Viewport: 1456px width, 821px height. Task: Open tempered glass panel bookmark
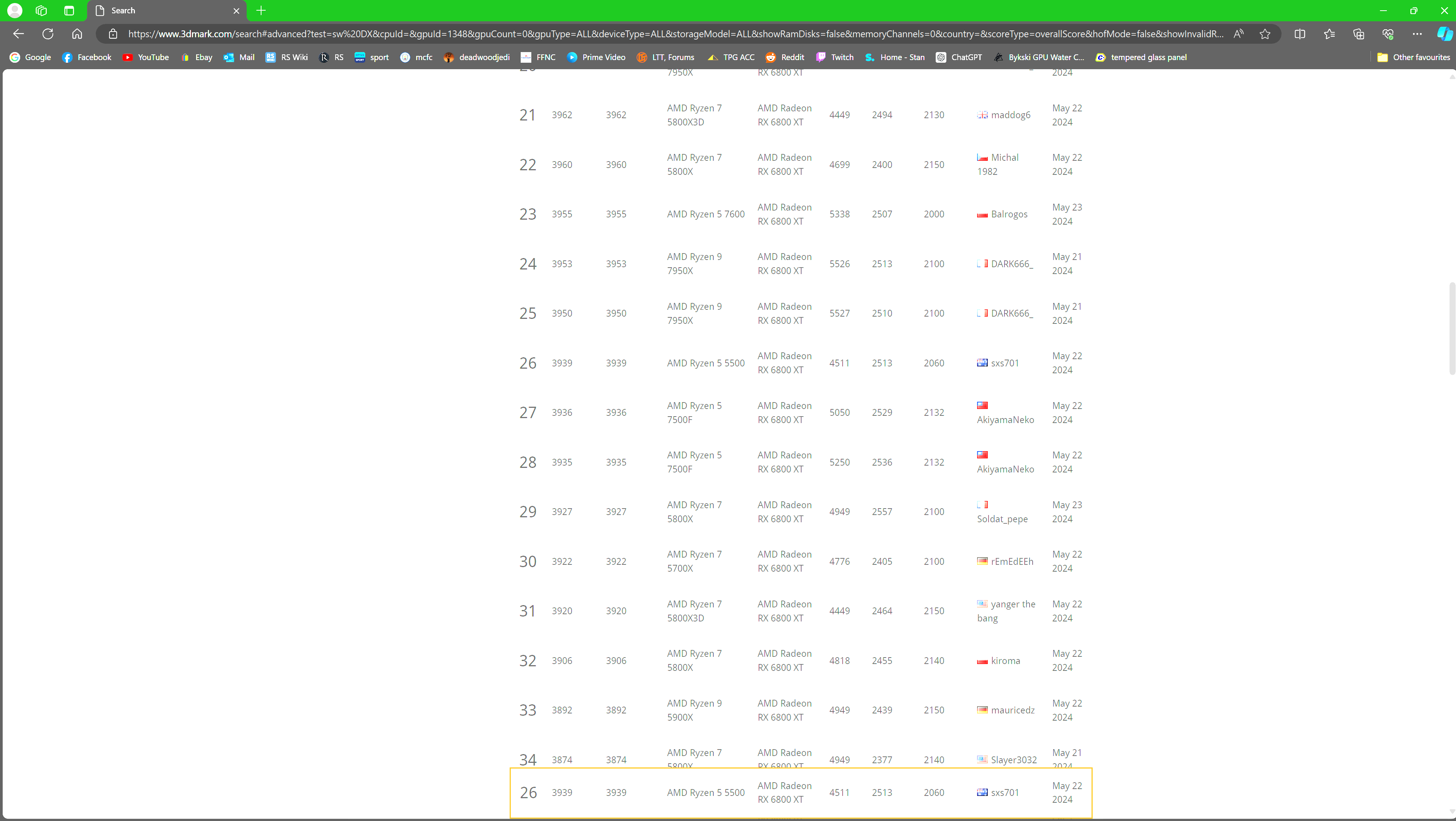click(x=1141, y=57)
